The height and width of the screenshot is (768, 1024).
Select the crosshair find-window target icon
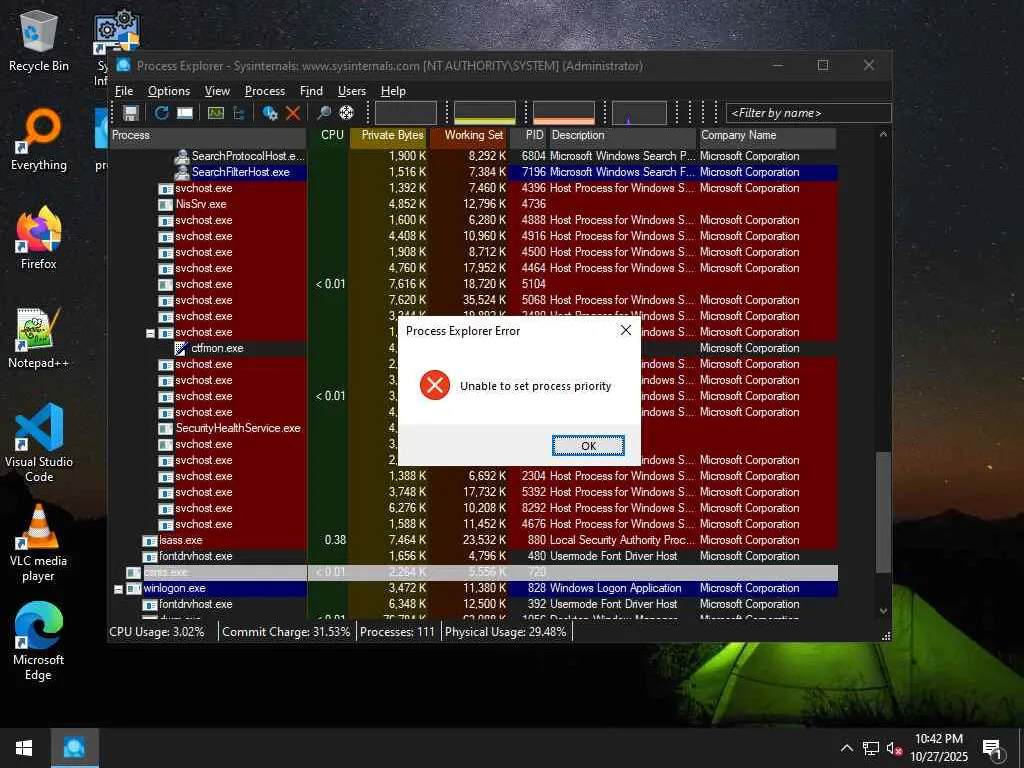coord(347,113)
